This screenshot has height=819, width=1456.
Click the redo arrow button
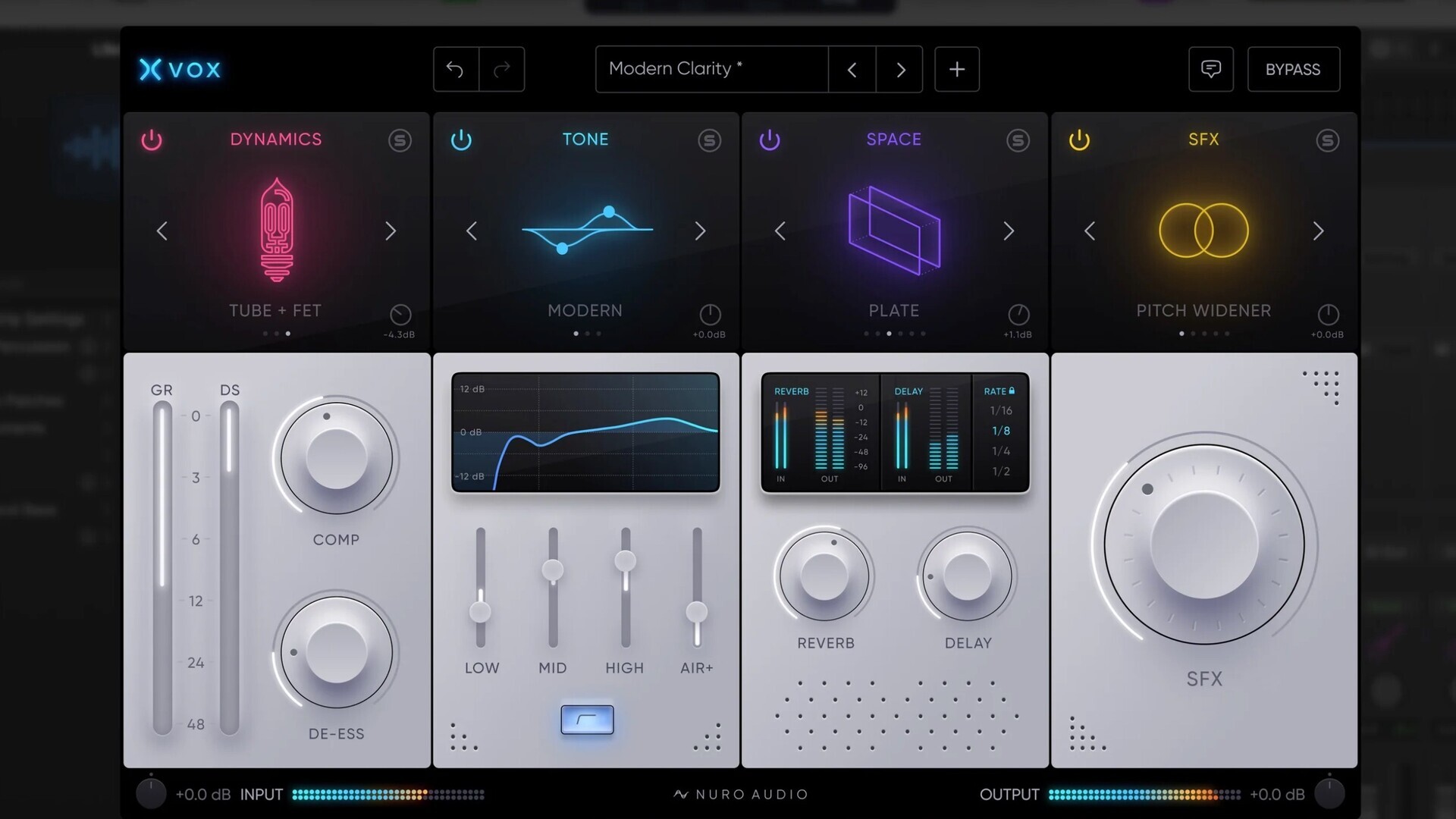[x=502, y=69]
